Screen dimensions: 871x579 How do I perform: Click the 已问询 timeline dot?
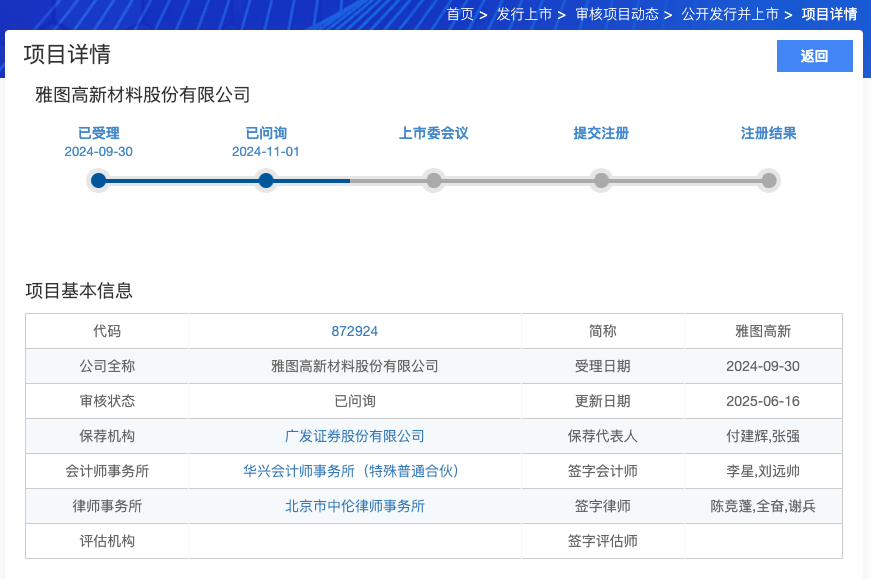(x=266, y=181)
